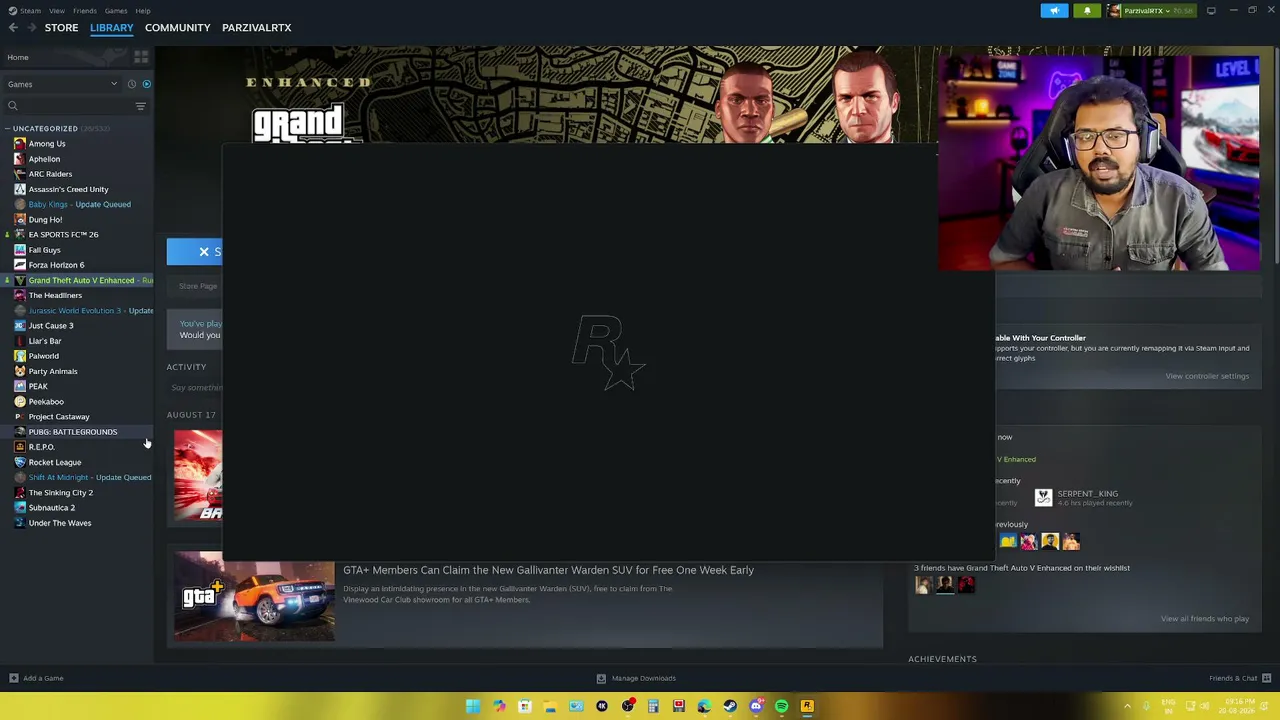Open the PARZIVALRTX profile tab

[257, 28]
